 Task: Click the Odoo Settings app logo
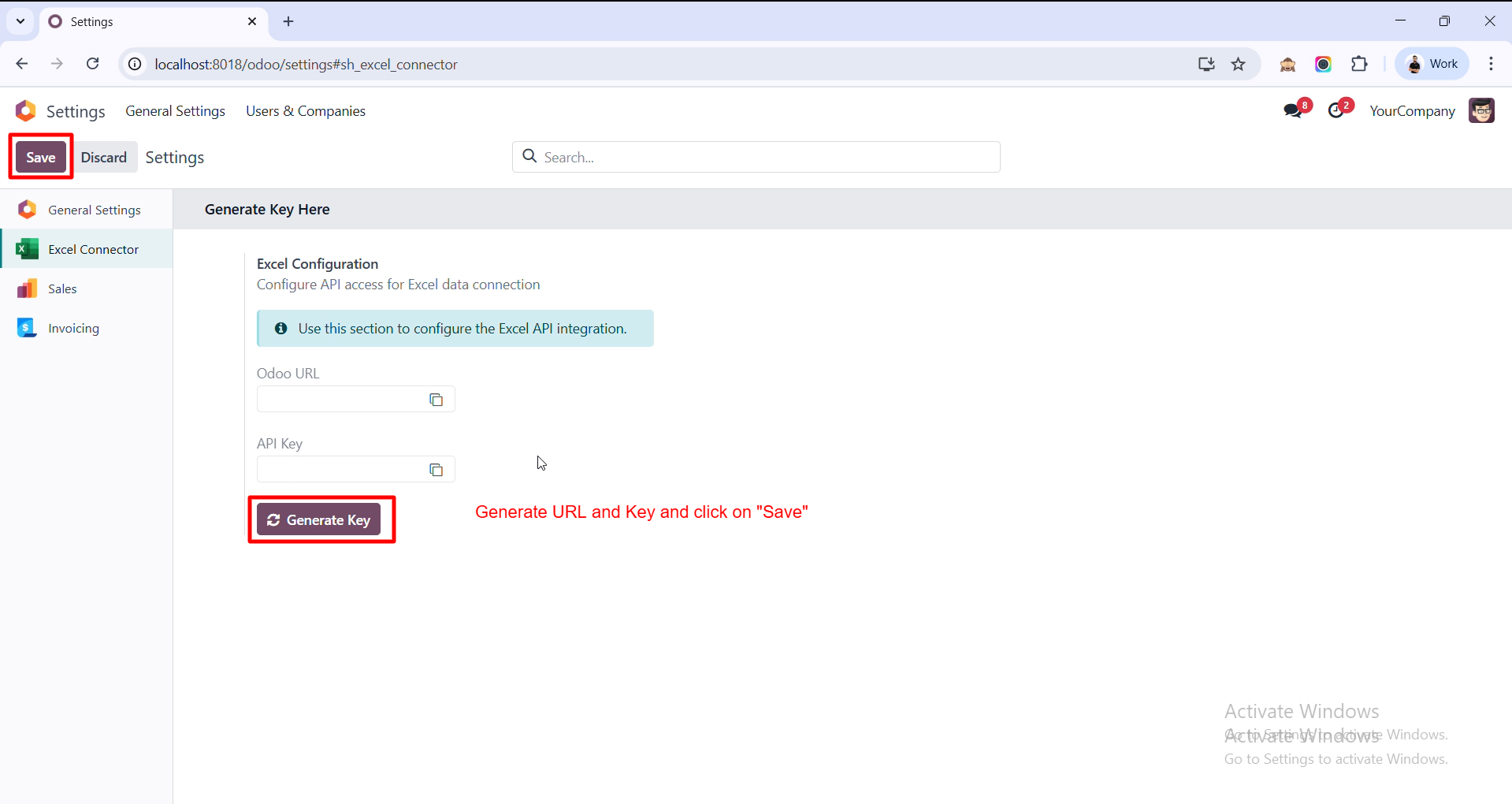[26, 111]
